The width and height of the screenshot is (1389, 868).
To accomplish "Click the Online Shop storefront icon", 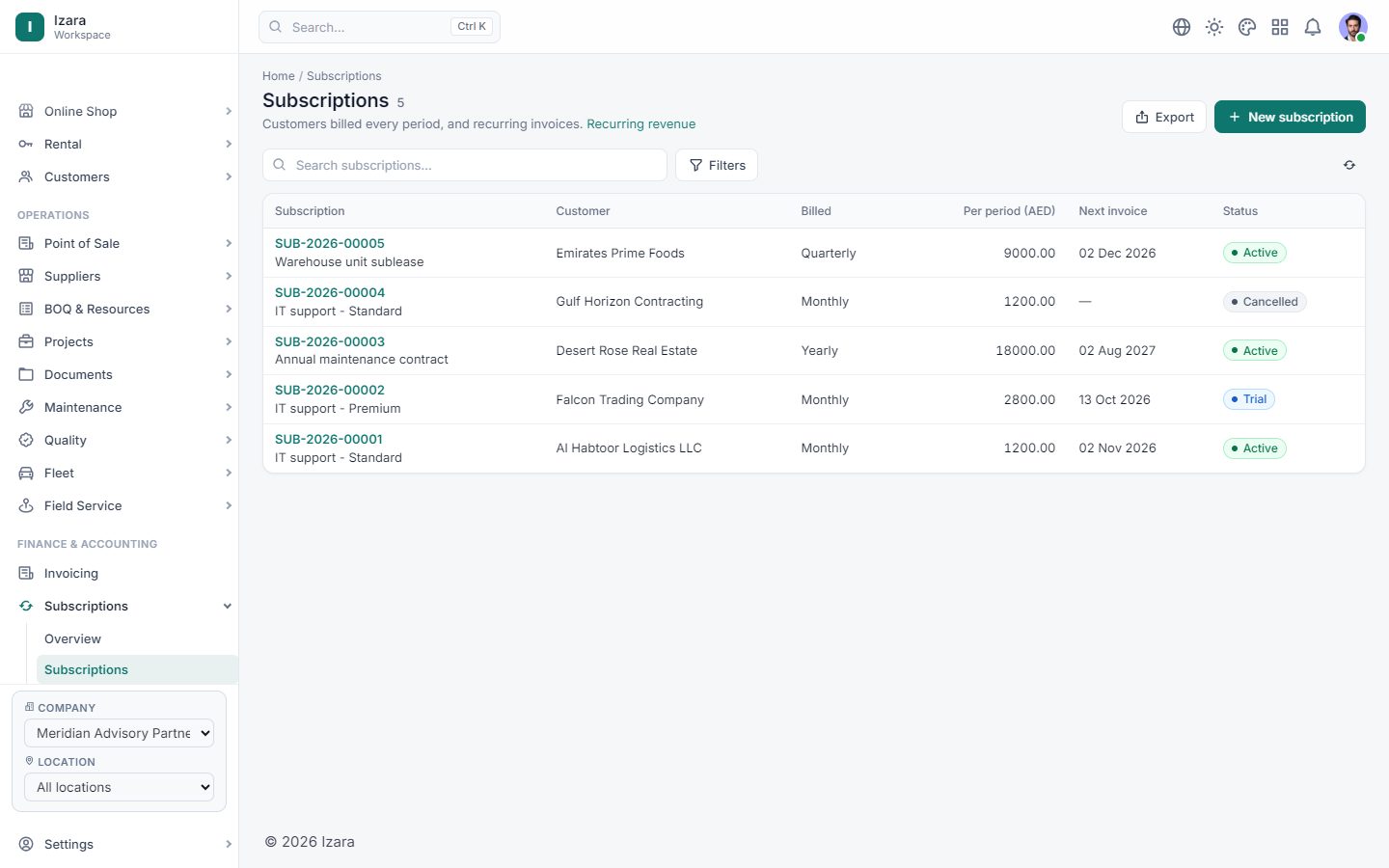I will [26, 111].
